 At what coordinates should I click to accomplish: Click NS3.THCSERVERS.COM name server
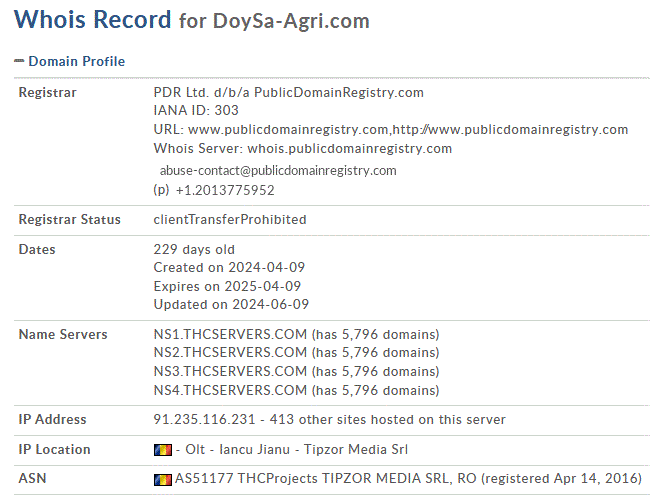click(230, 371)
